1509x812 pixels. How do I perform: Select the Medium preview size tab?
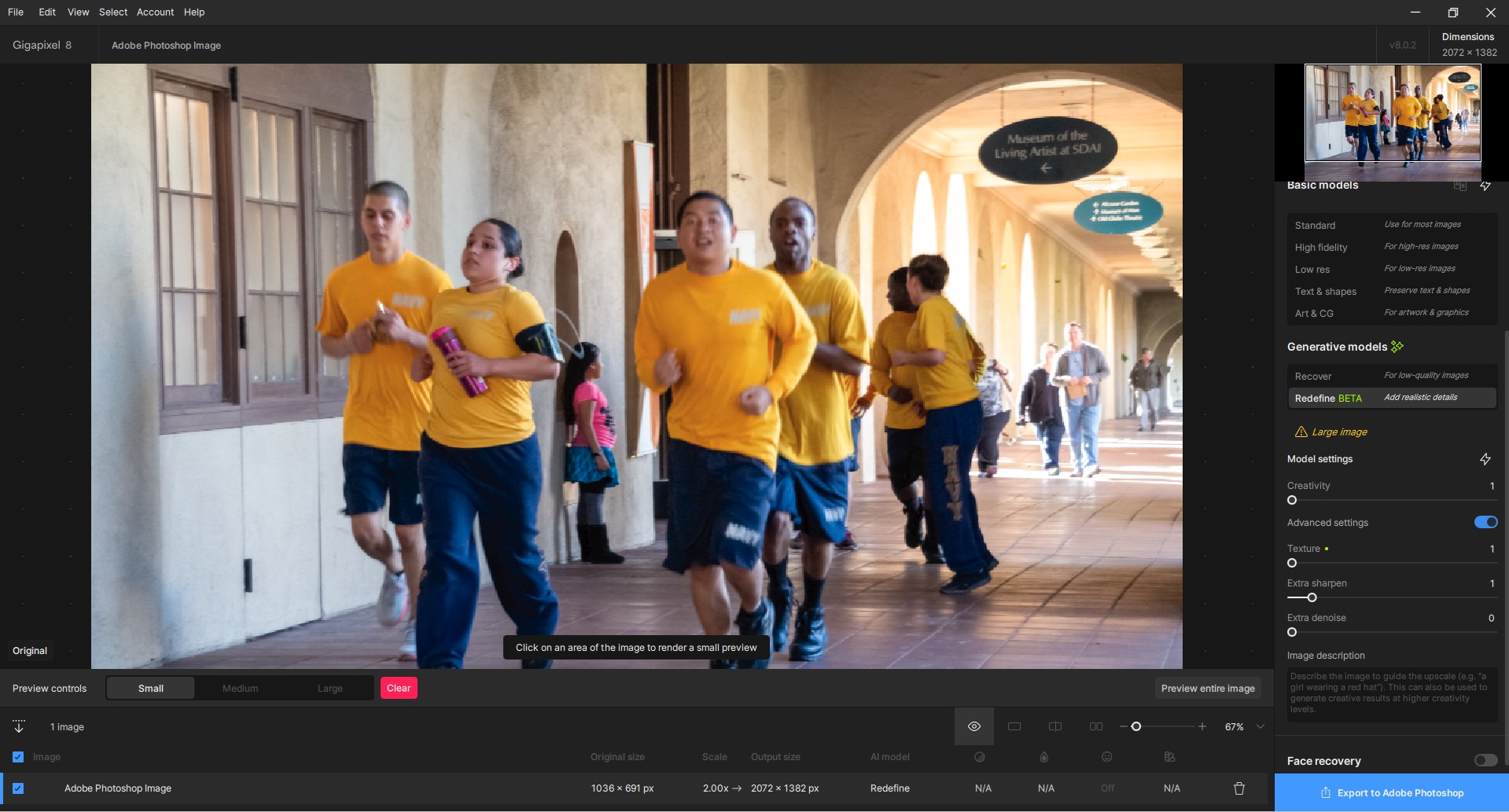pyautogui.click(x=240, y=689)
